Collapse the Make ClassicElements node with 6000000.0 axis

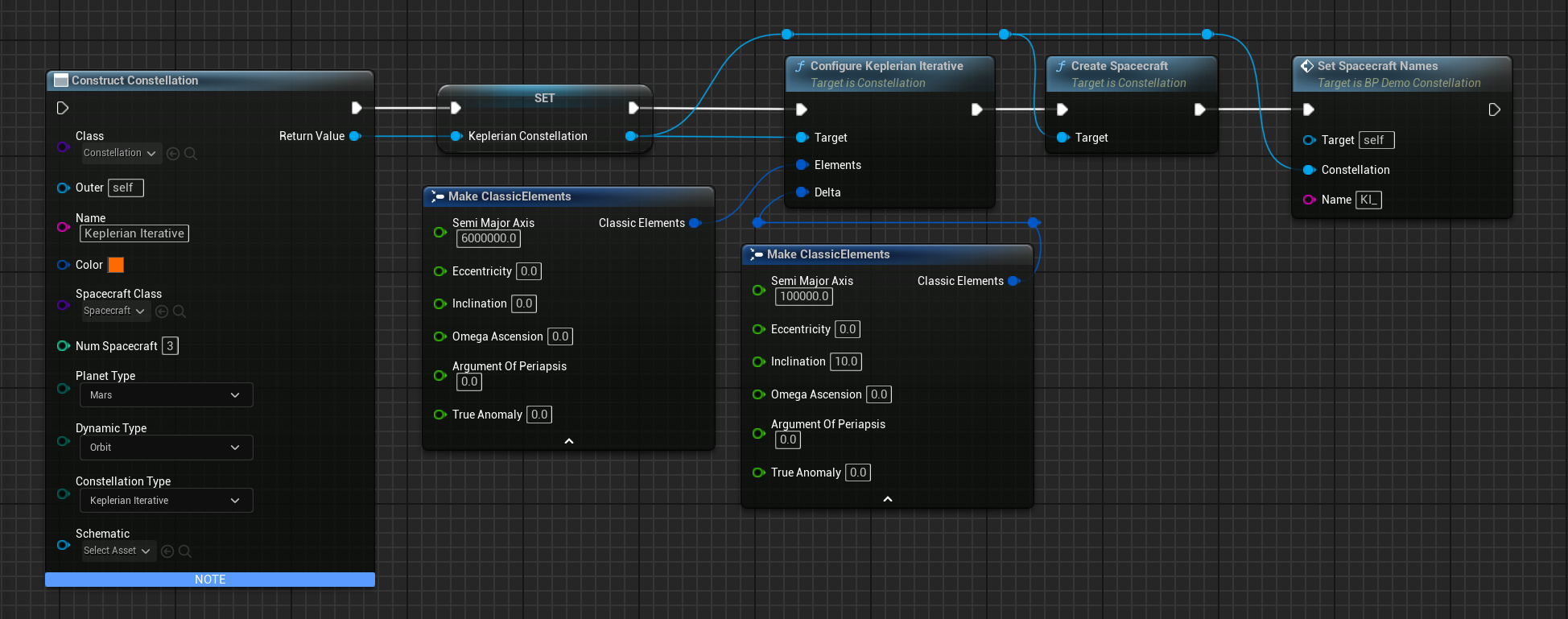pyautogui.click(x=569, y=441)
